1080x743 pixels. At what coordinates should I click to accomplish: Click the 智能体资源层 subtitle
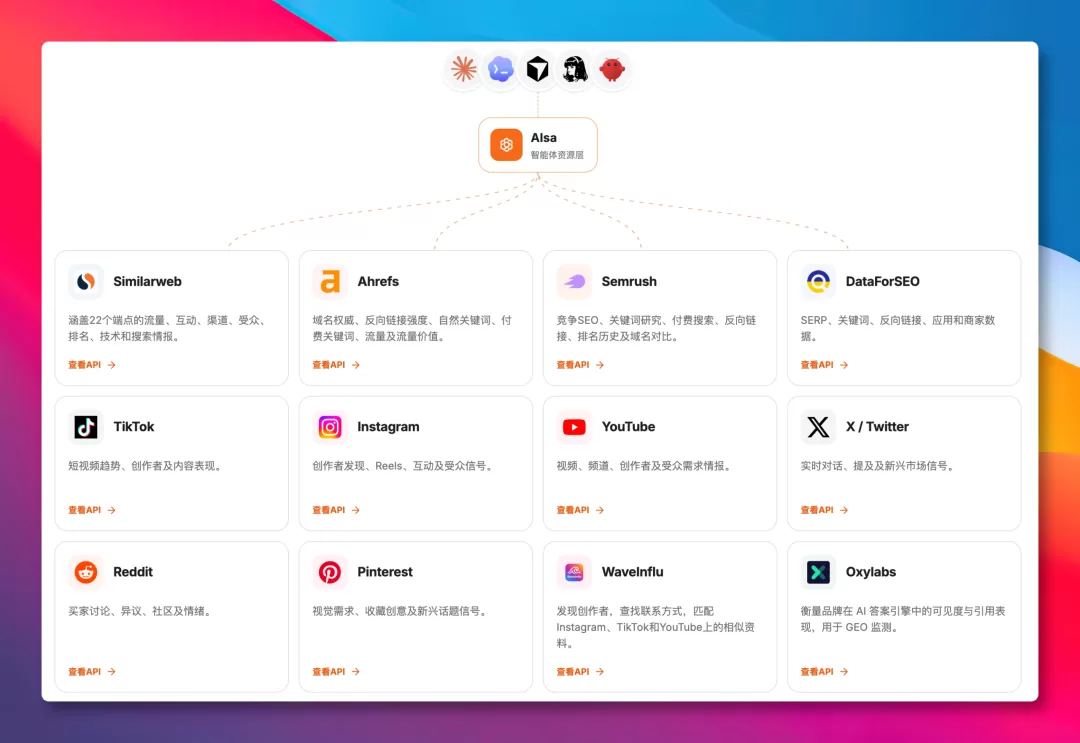pos(557,155)
